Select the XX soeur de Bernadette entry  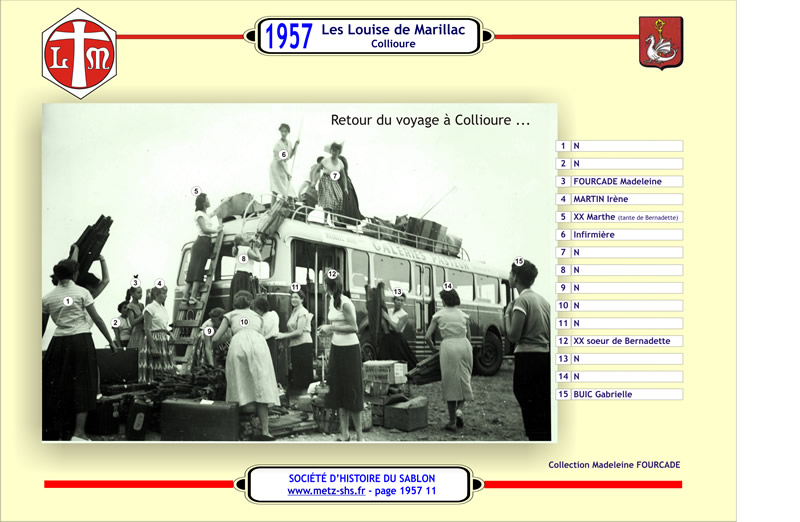619,341
